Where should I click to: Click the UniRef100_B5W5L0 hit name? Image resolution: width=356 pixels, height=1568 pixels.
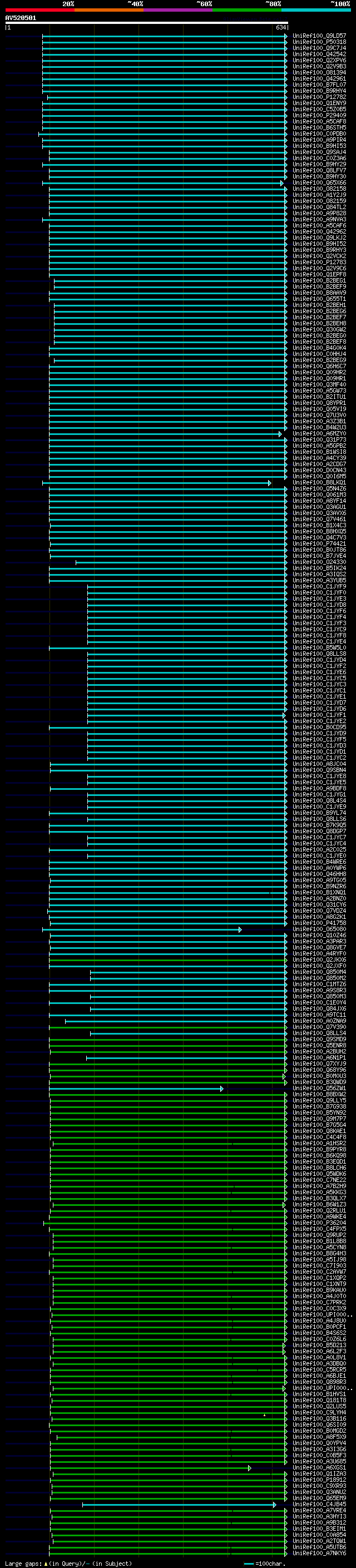click(319, 648)
